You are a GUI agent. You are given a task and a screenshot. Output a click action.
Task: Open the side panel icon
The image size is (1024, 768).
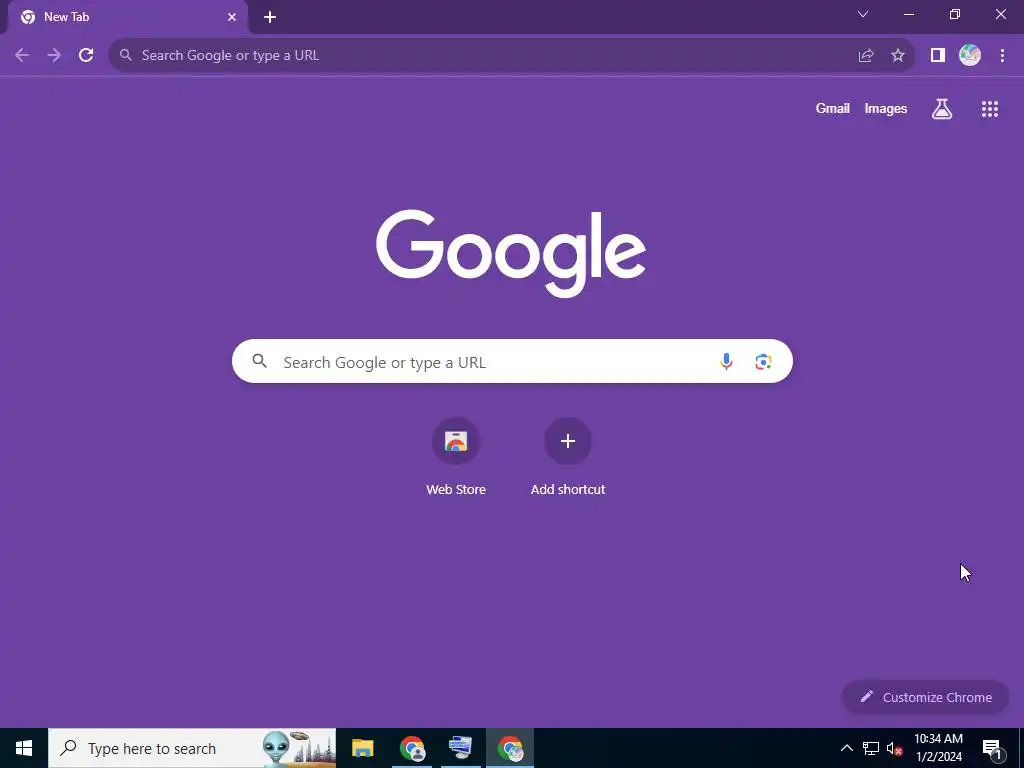pos(938,56)
